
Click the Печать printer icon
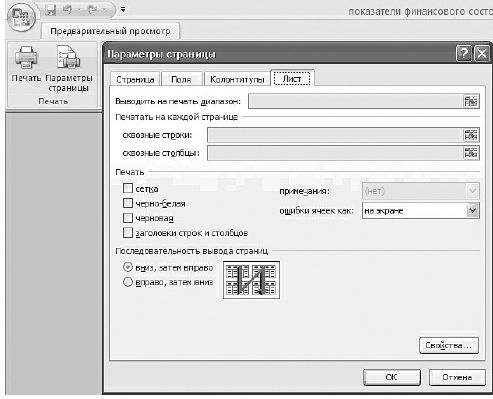(x=26, y=59)
